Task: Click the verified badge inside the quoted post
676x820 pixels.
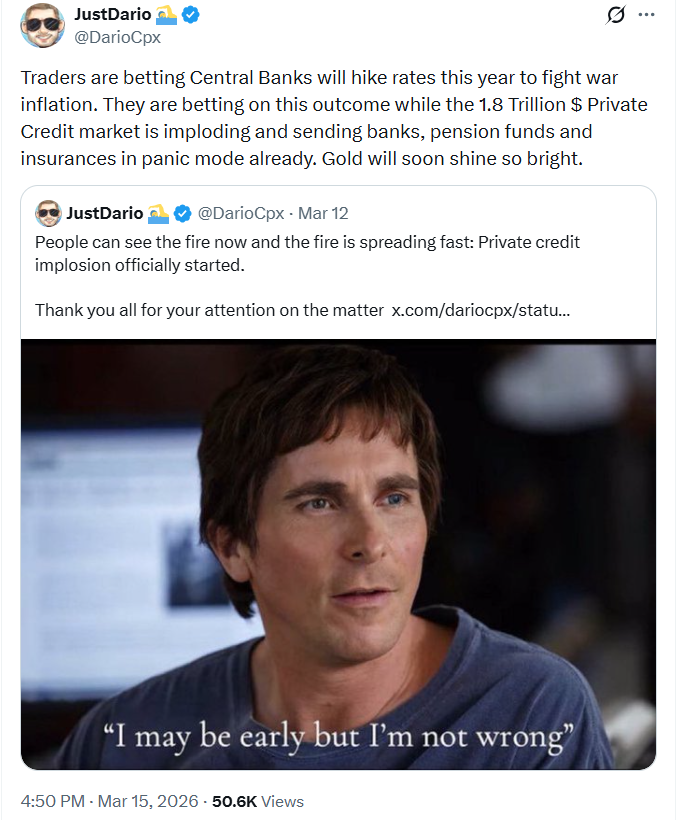Action: point(183,213)
